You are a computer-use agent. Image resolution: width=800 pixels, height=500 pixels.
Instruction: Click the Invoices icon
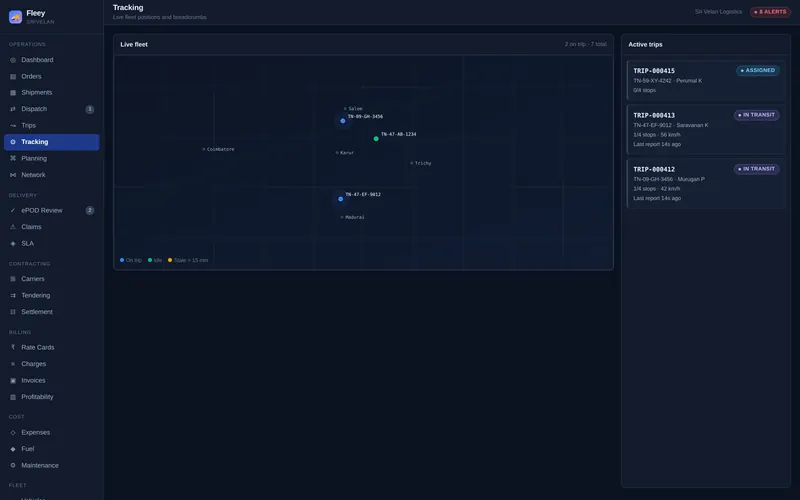[x=13, y=381]
